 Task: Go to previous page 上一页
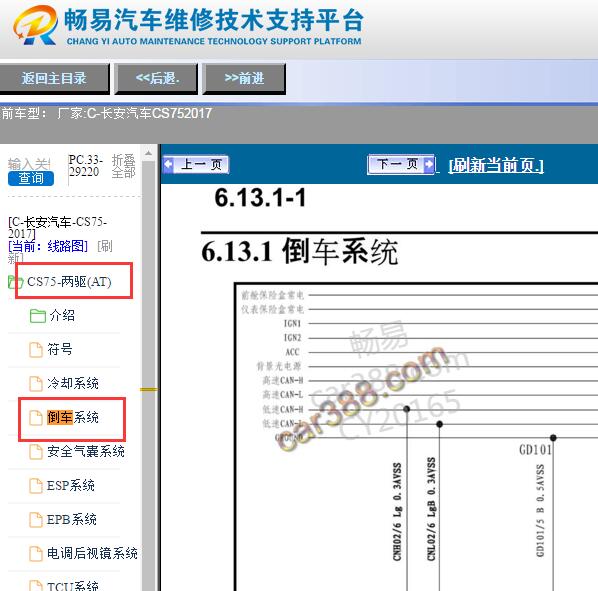click(196, 165)
